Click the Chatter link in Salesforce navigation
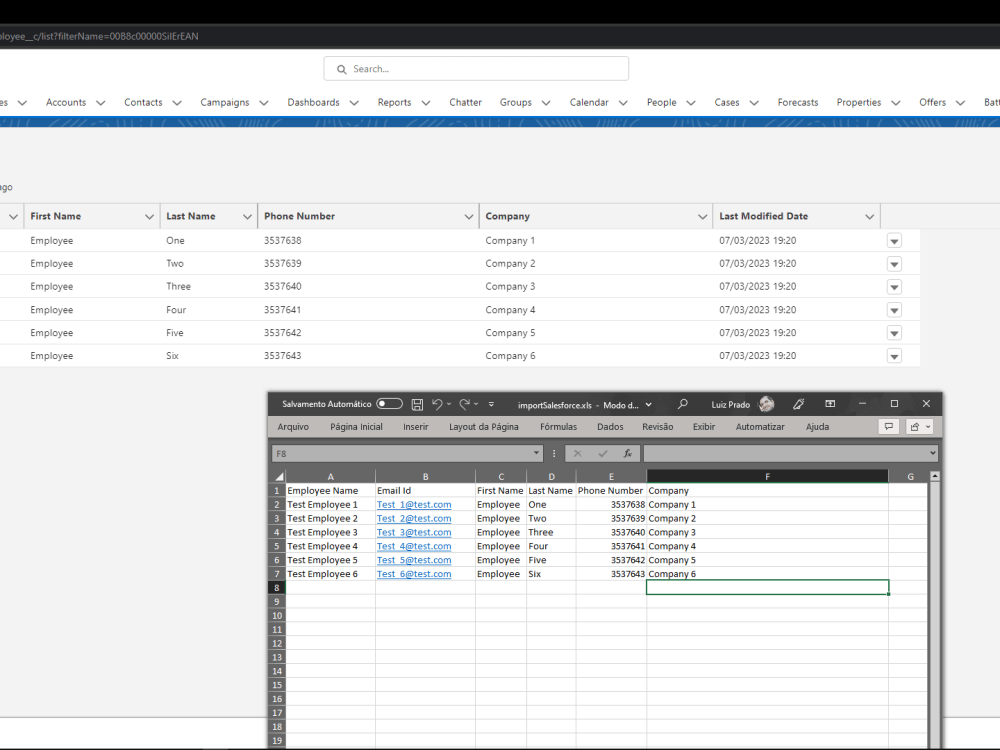Viewport: 1000px width, 750px height. tap(465, 102)
